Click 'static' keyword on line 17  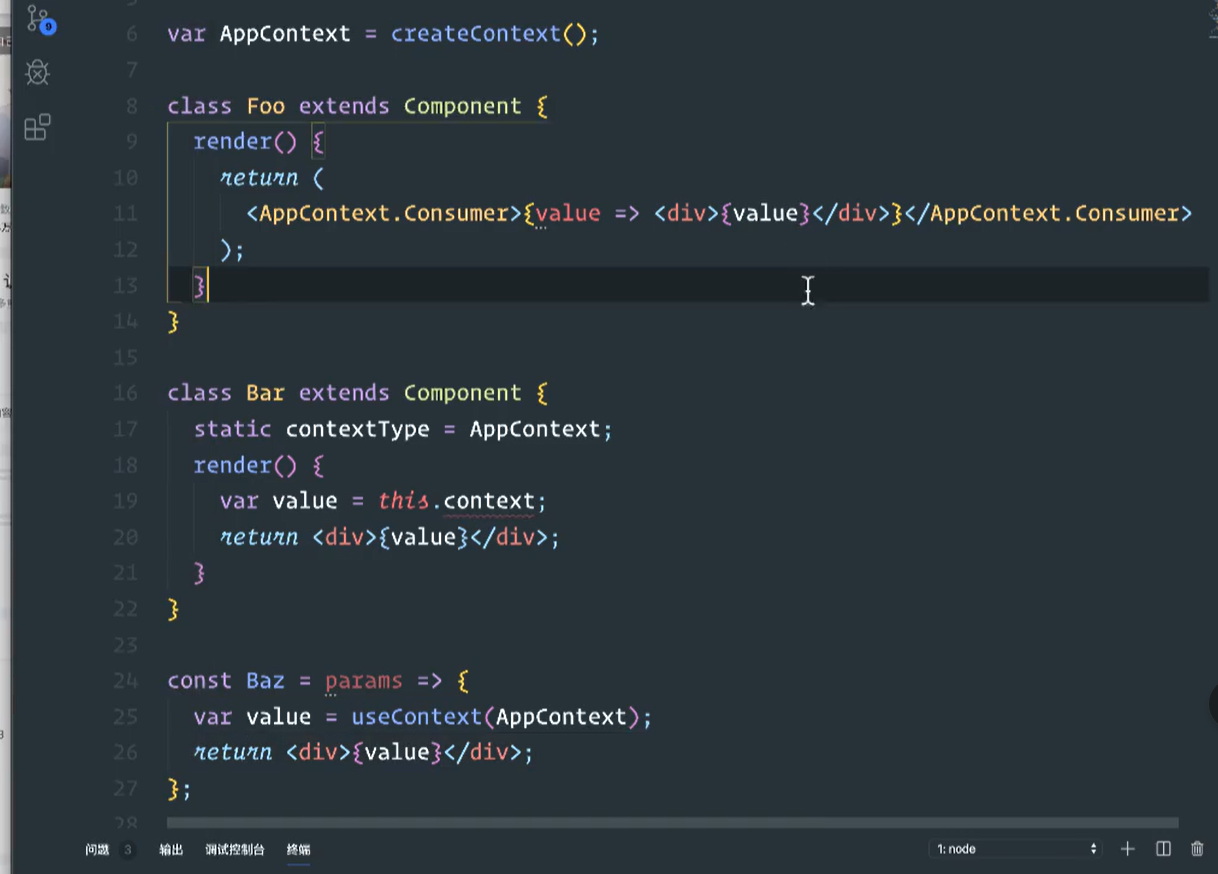233,429
